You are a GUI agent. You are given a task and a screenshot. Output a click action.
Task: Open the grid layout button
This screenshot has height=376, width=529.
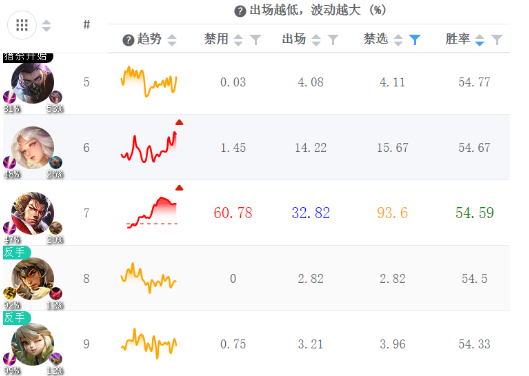22,25
